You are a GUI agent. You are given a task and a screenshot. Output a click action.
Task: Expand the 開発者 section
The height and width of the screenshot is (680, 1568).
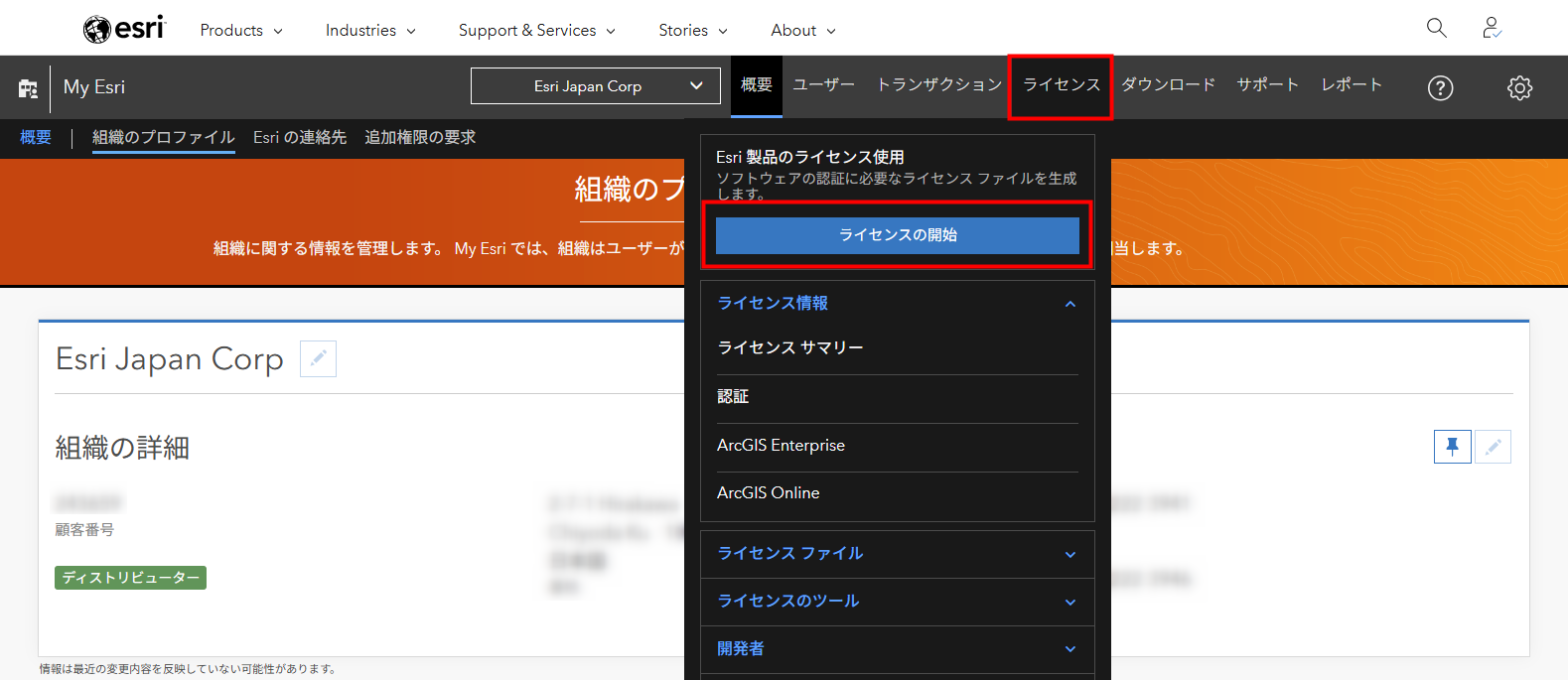(x=1069, y=649)
